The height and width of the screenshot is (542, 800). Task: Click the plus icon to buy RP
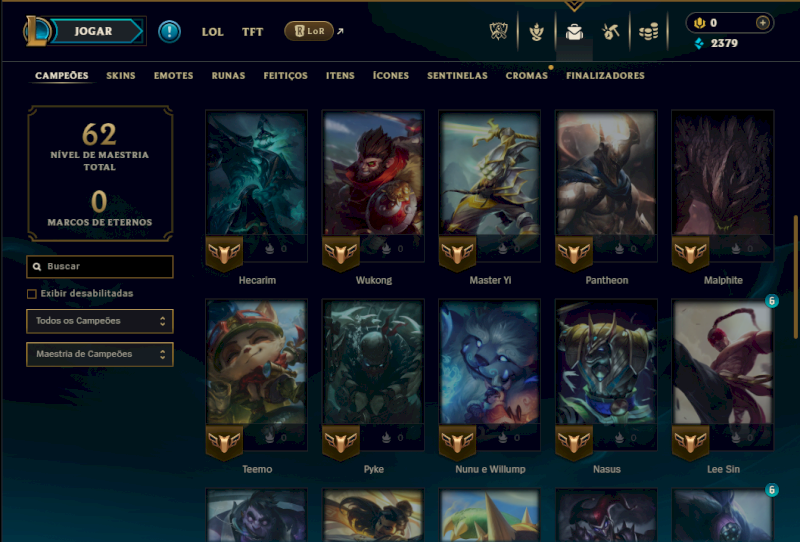(x=762, y=22)
